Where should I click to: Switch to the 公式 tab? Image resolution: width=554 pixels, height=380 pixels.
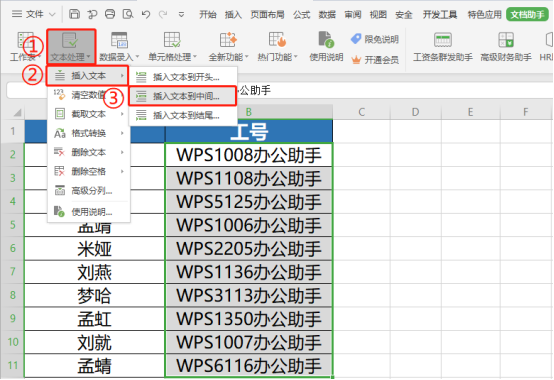(x=301, y=14)
